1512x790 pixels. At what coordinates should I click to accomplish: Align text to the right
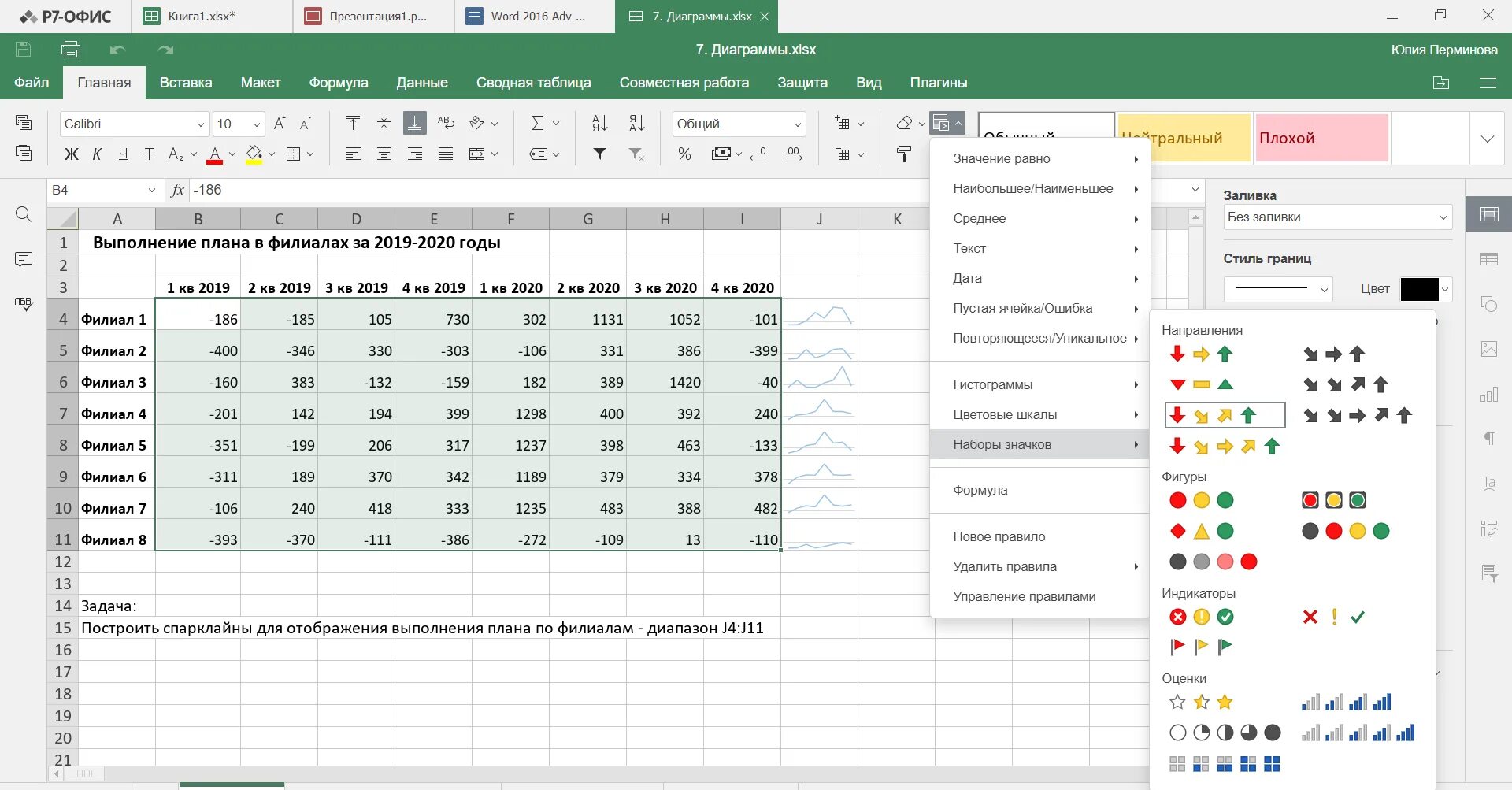[414, 154]
